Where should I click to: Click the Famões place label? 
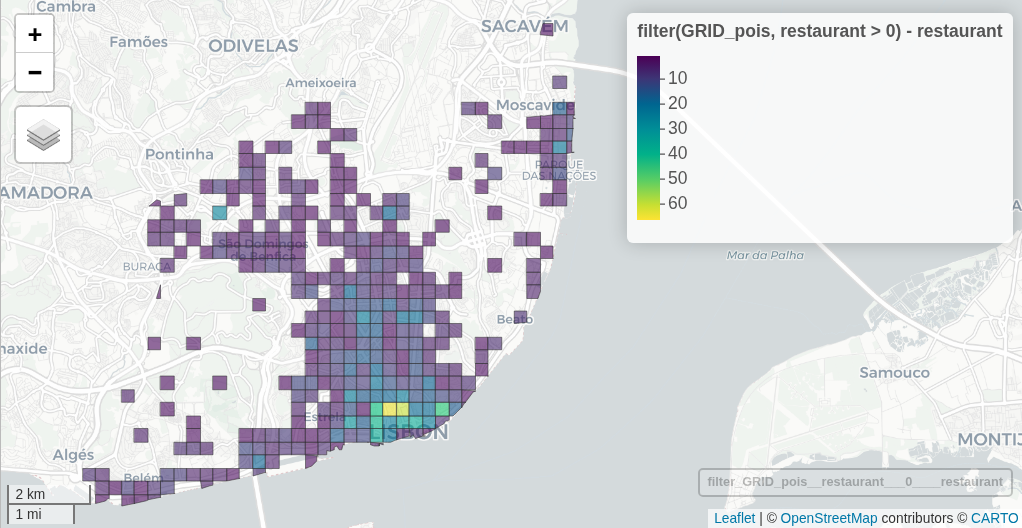point(133,42)
